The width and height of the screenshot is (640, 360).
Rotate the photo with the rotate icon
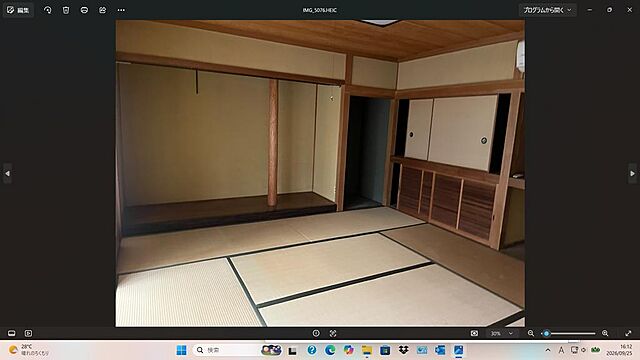(47, 10)
